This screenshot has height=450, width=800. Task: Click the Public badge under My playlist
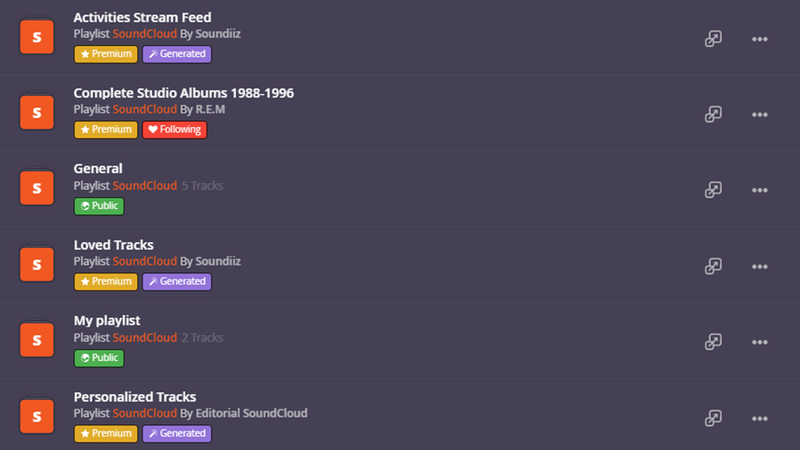pyautogui.click(x=99, y=358)
